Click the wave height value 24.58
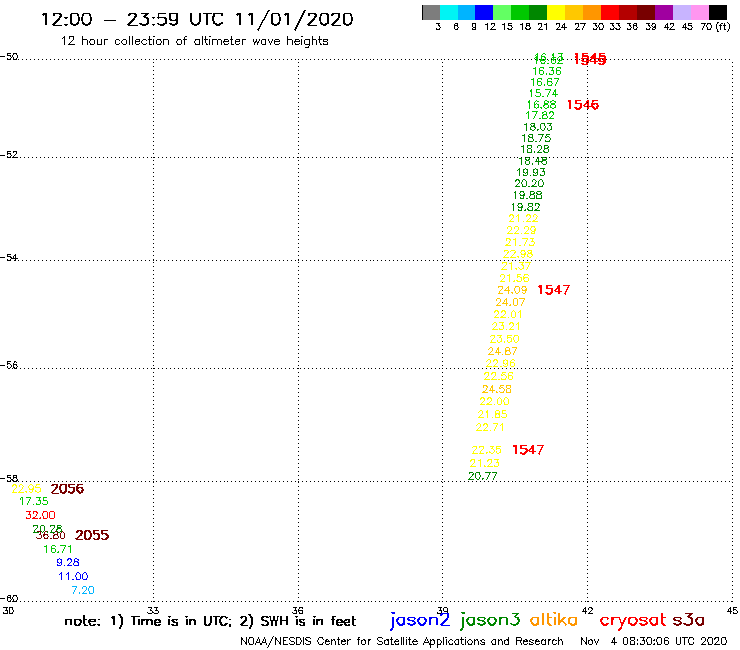740x650 pixels. pos(496,389)
